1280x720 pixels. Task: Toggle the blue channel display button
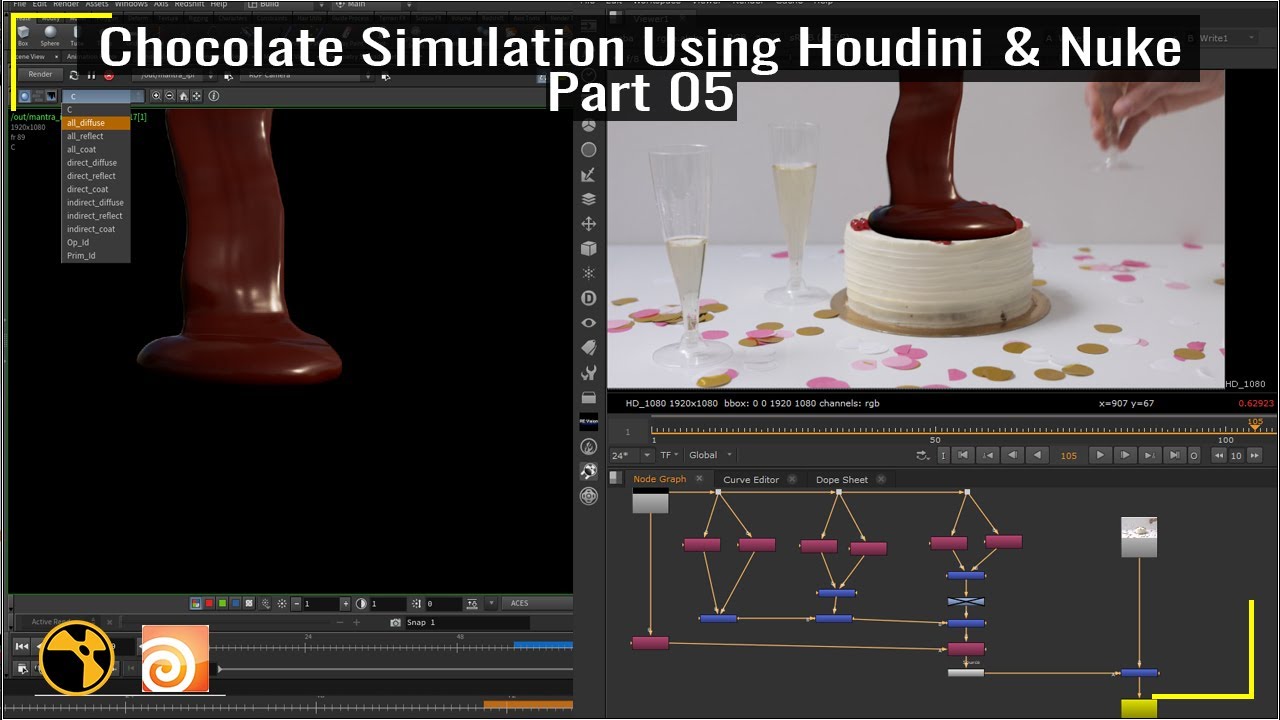coord(235,604)
